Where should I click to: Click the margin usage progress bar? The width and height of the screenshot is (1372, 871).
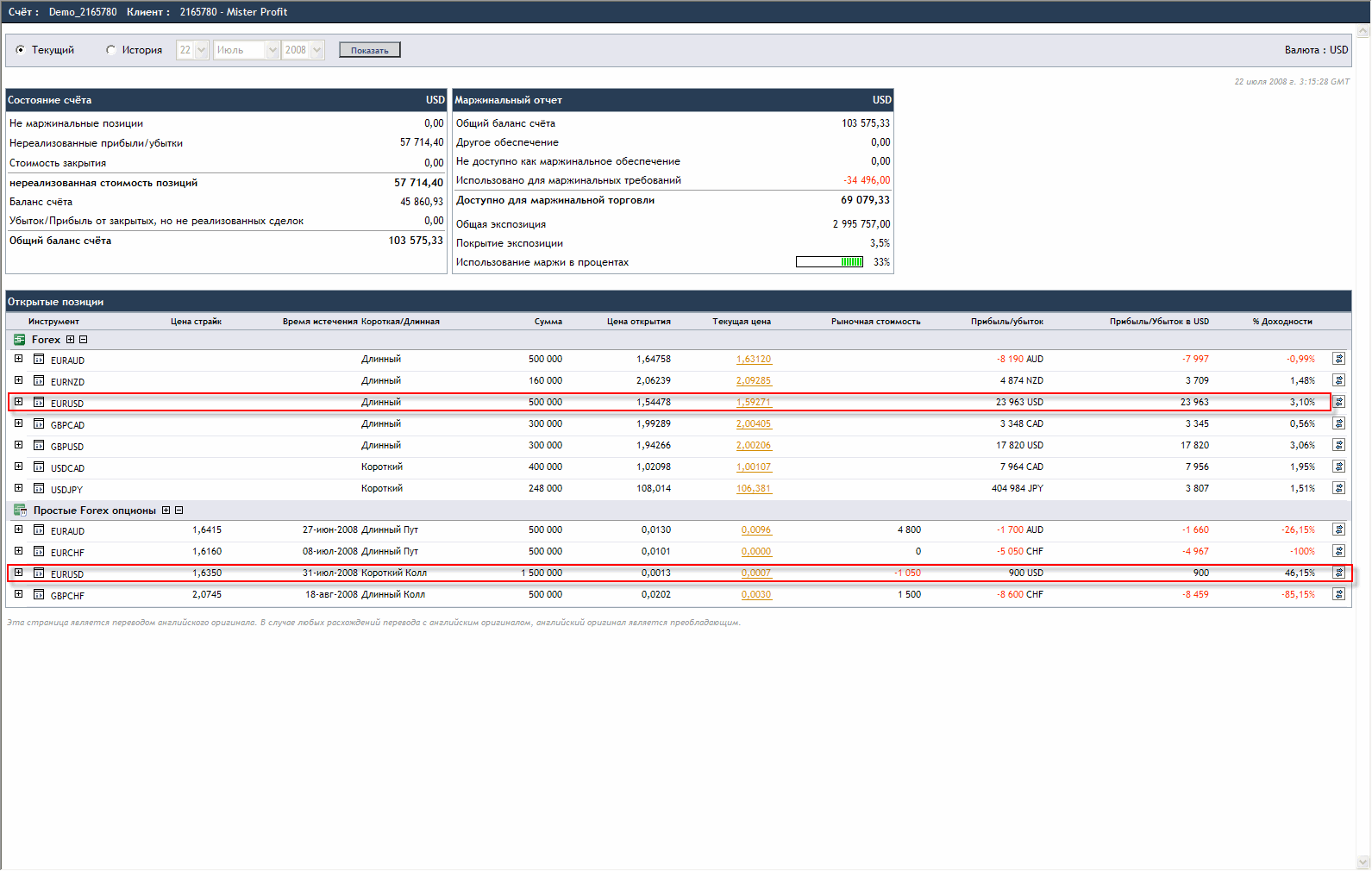coord(829,262)
